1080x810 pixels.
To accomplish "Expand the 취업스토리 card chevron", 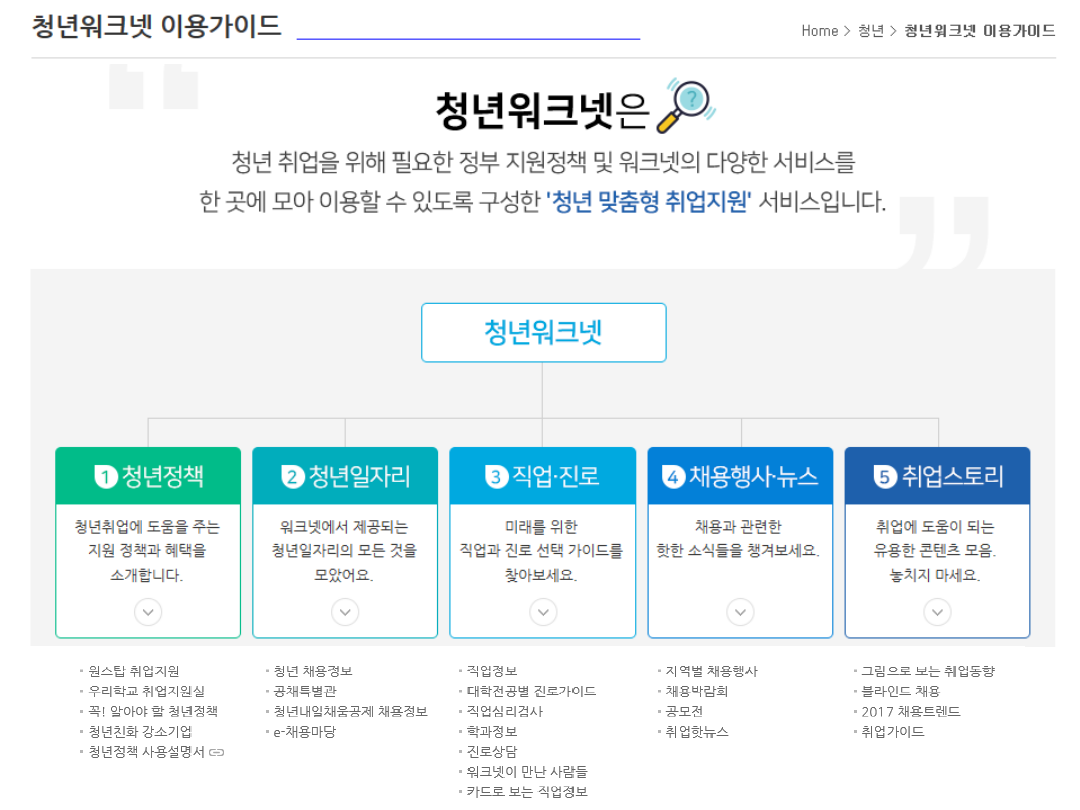I will click(937, 611).
